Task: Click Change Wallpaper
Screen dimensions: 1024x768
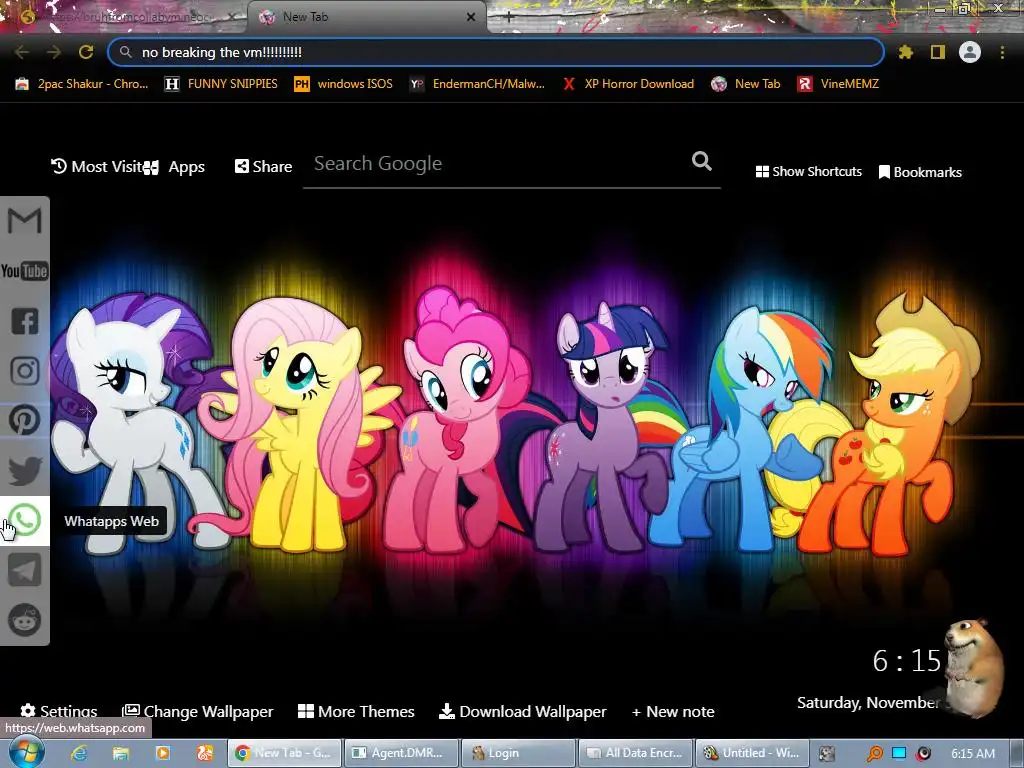Action: (198, 711)
